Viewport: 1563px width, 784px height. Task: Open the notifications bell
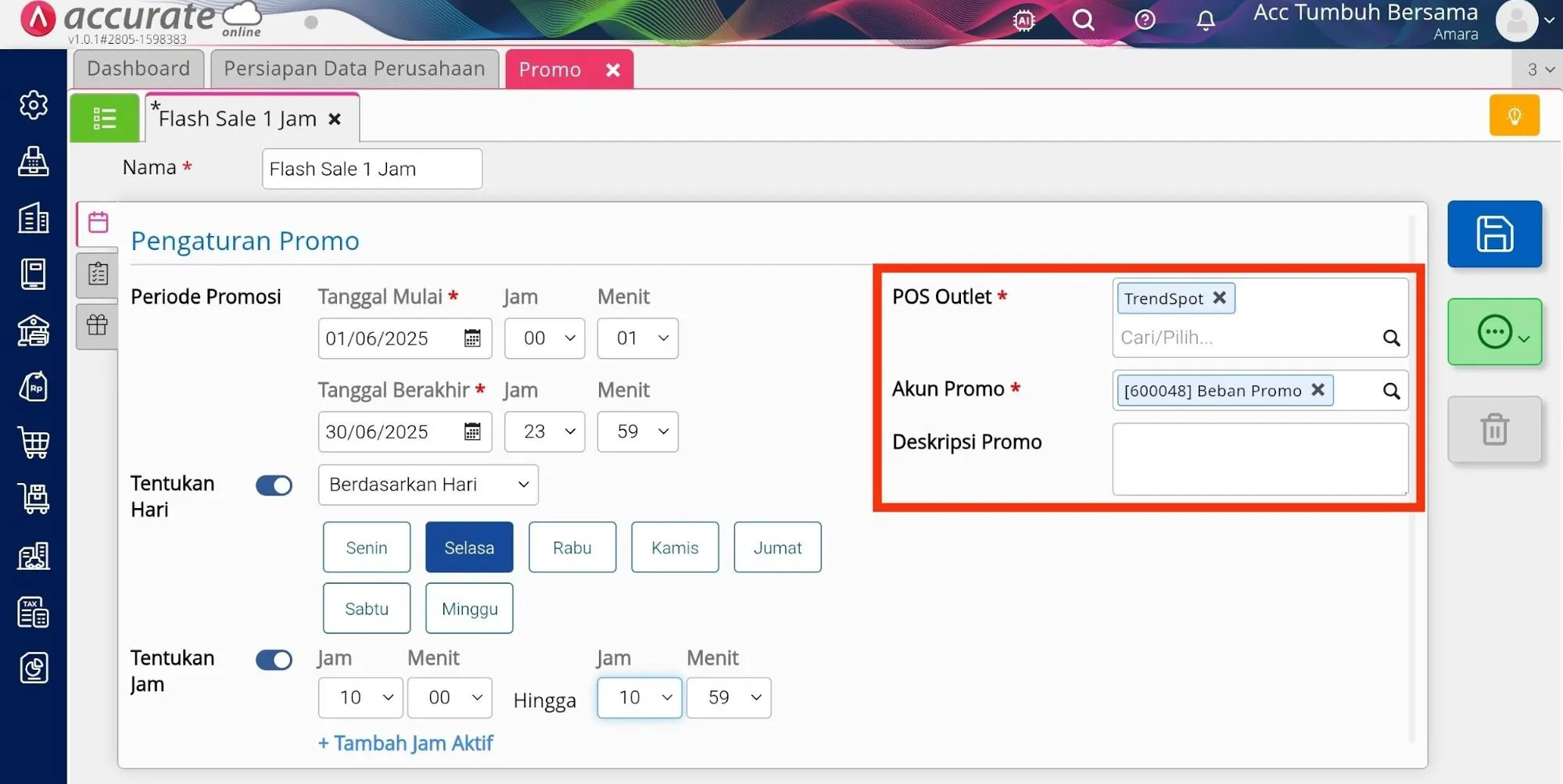(1206, 20)
